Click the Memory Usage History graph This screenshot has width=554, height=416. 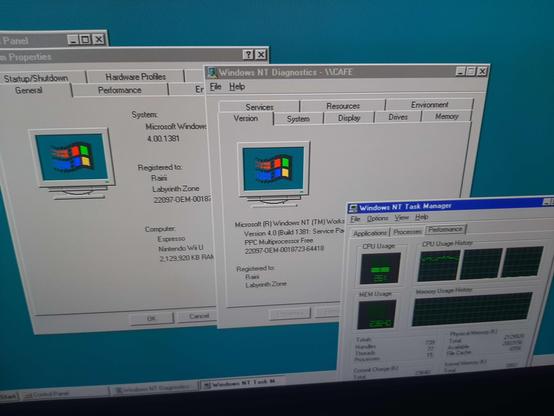coord(472,309)
